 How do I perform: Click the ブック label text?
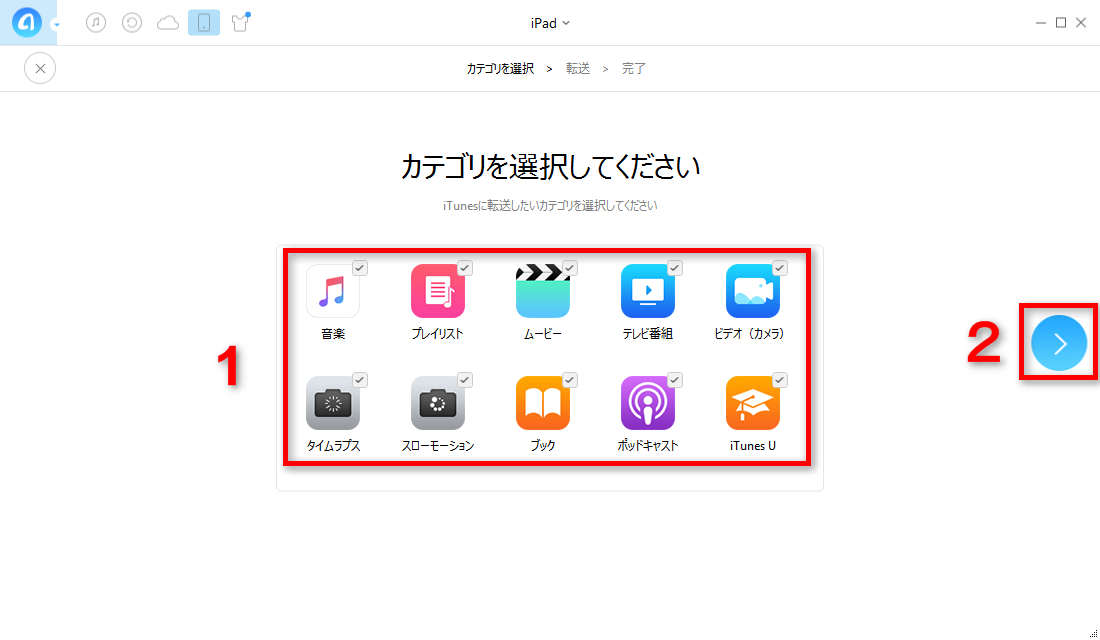tap(543, 446)
